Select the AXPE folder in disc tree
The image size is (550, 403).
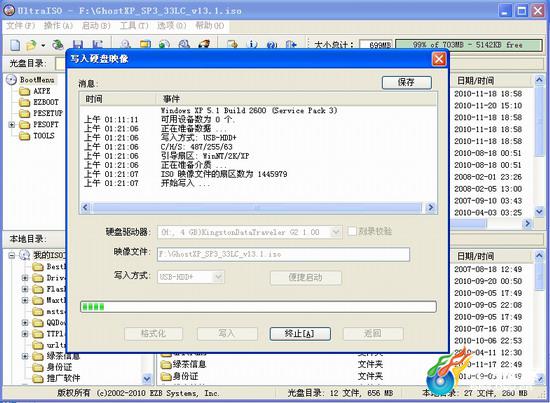pyautogui.click(x=42, y=91)
